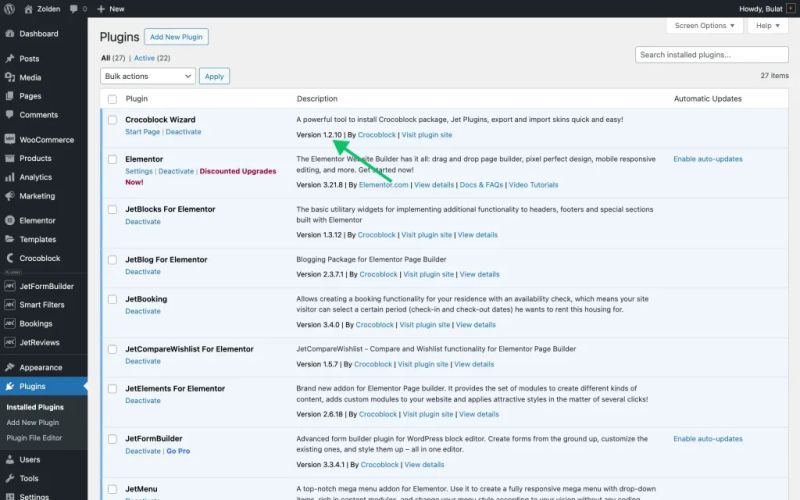Click the Bookings icon in sidebar
Viewport: 800px width, 500px height.
[x=10, y=323]
